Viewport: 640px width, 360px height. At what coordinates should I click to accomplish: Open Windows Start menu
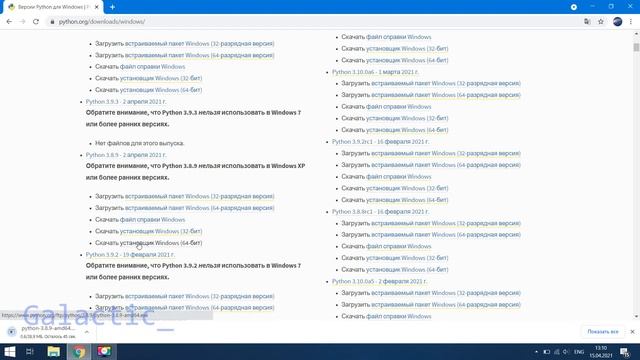(x=10, y=351)
